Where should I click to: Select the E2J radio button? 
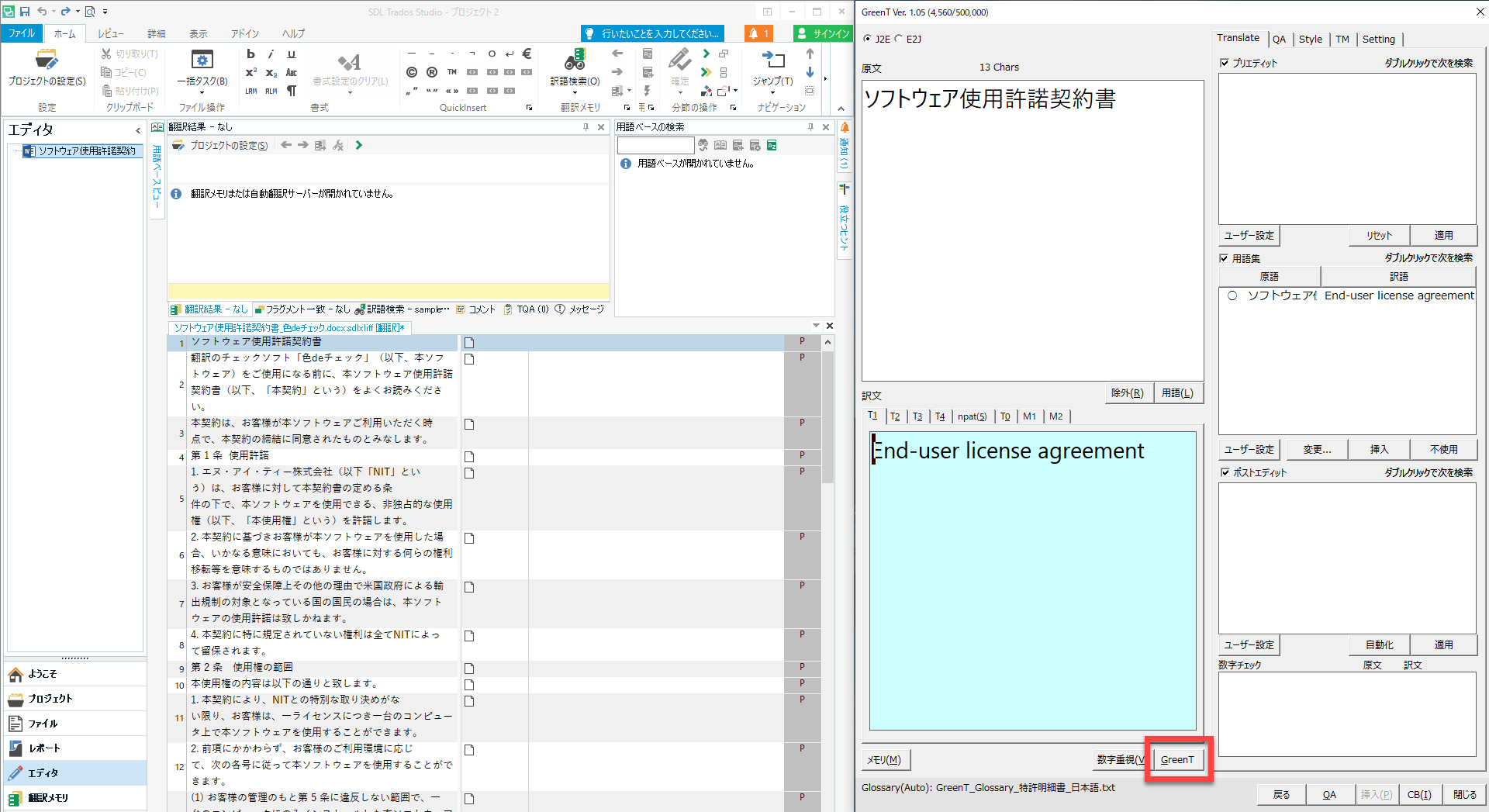coord(900,39)
